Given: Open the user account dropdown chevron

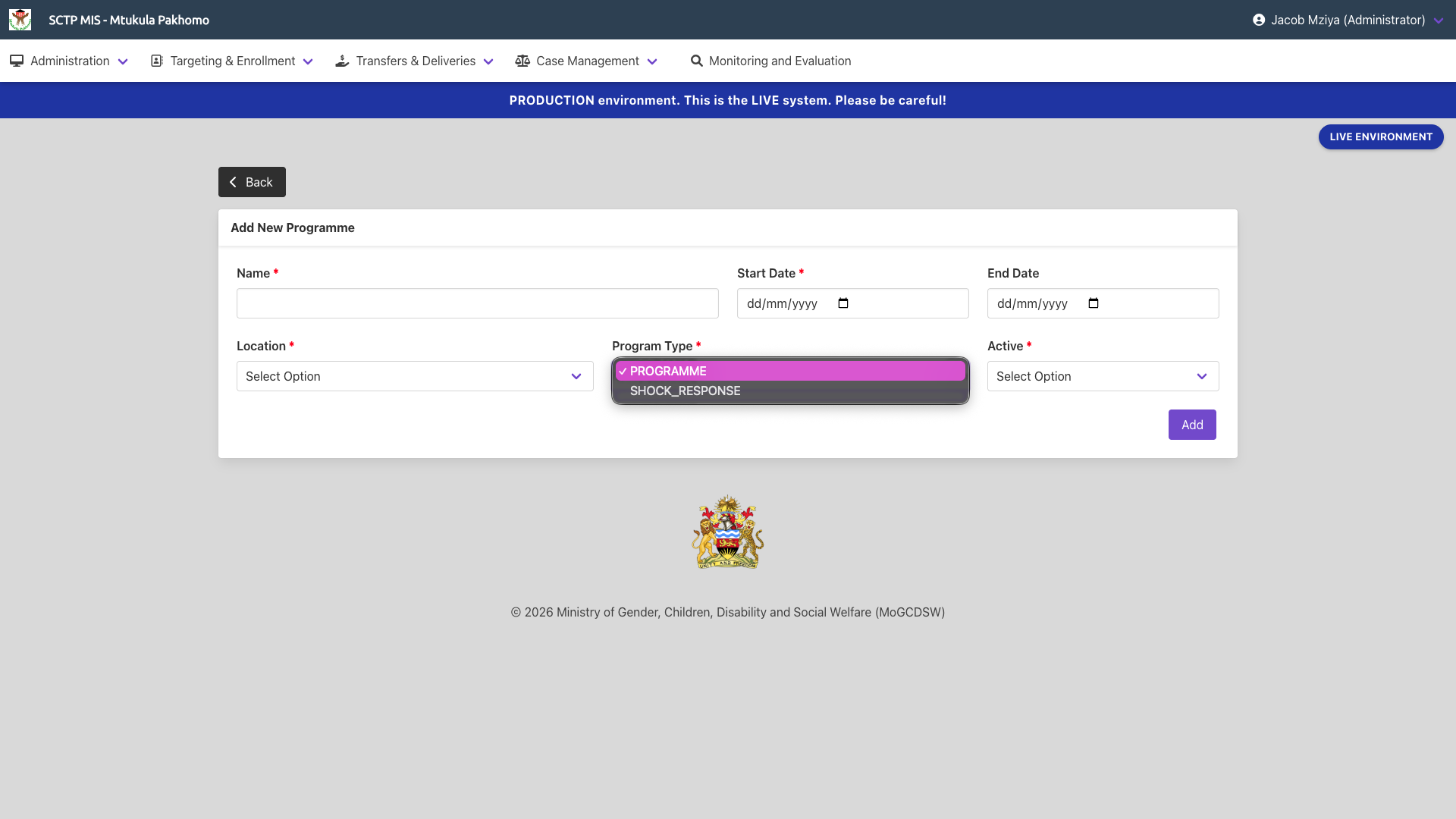Looking at the screenshot, I should coord(1439,20).
